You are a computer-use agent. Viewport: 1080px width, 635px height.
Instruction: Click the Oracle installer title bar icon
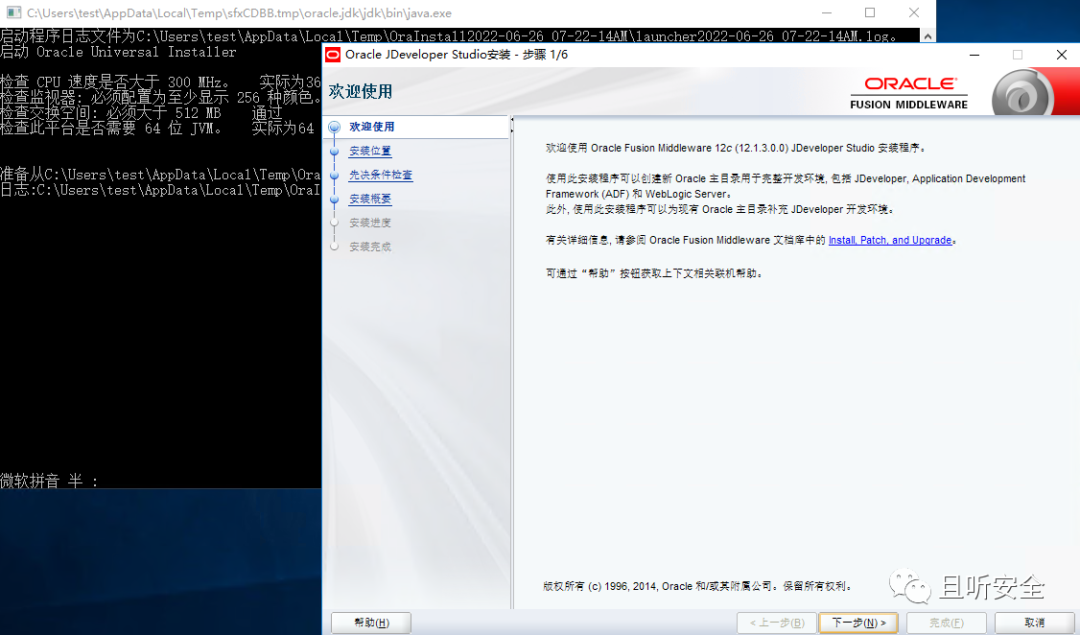click(333, 55)
